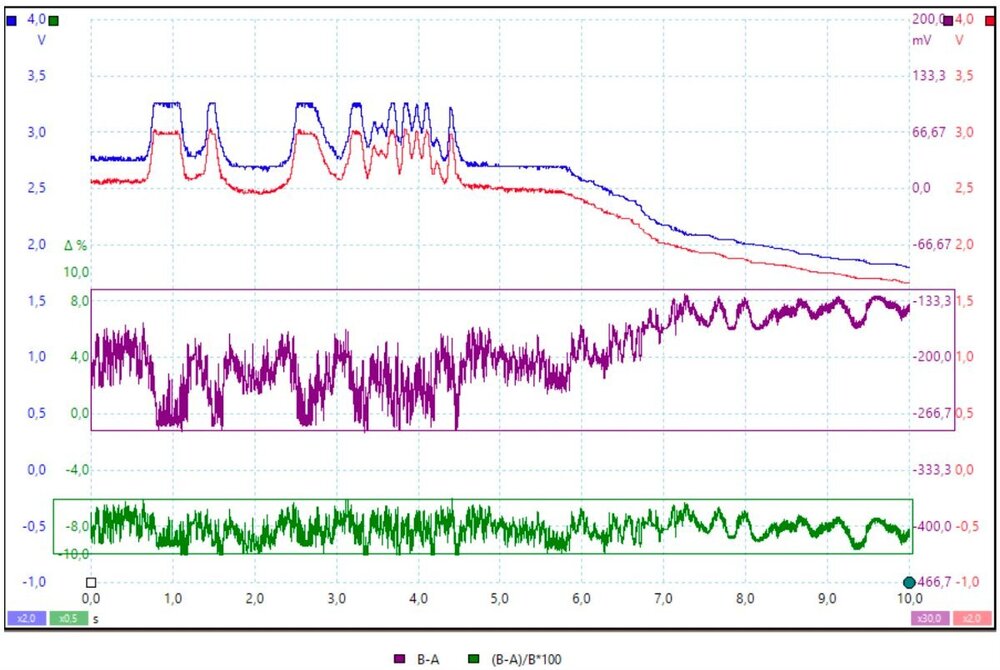Click the blue V unit label at top left
This screenshot has width=1000, height=670.
tap(41, 41)
